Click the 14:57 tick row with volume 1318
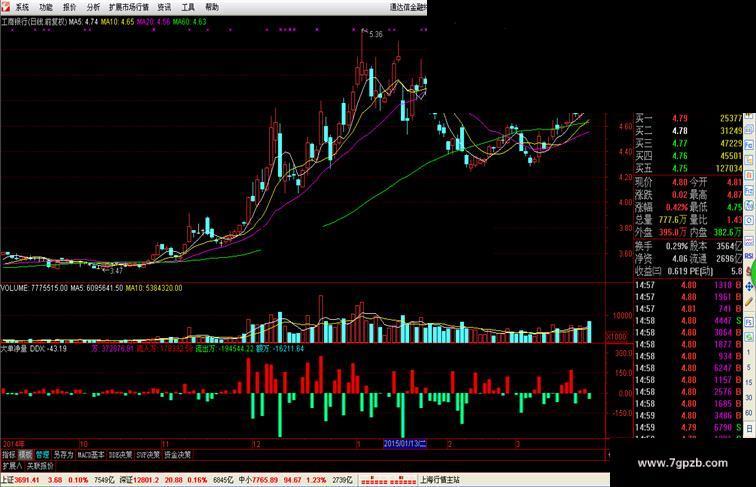756x487 pixels. pyautogui.click(x=688, y=285)
